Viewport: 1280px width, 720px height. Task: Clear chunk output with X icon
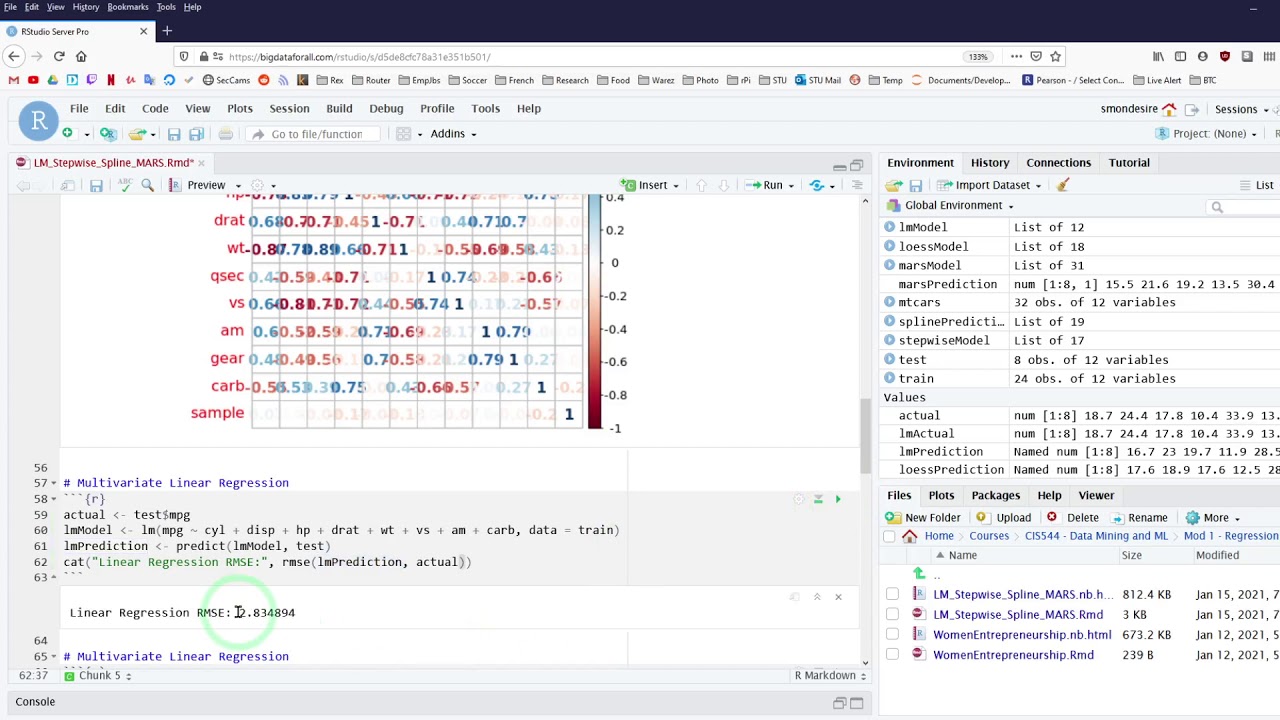pos(838,597)
